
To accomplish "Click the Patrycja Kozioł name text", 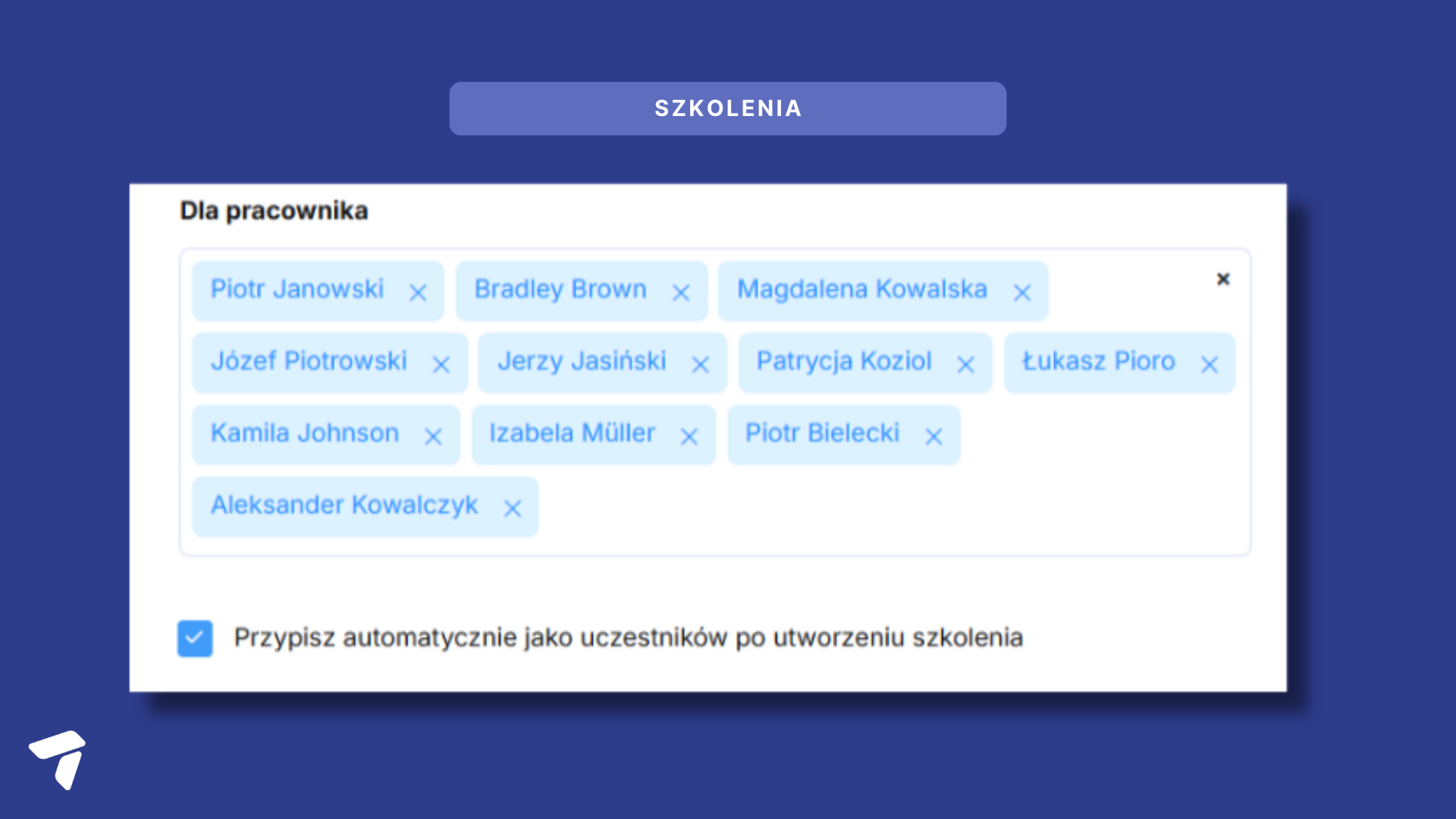I will 844,361.
